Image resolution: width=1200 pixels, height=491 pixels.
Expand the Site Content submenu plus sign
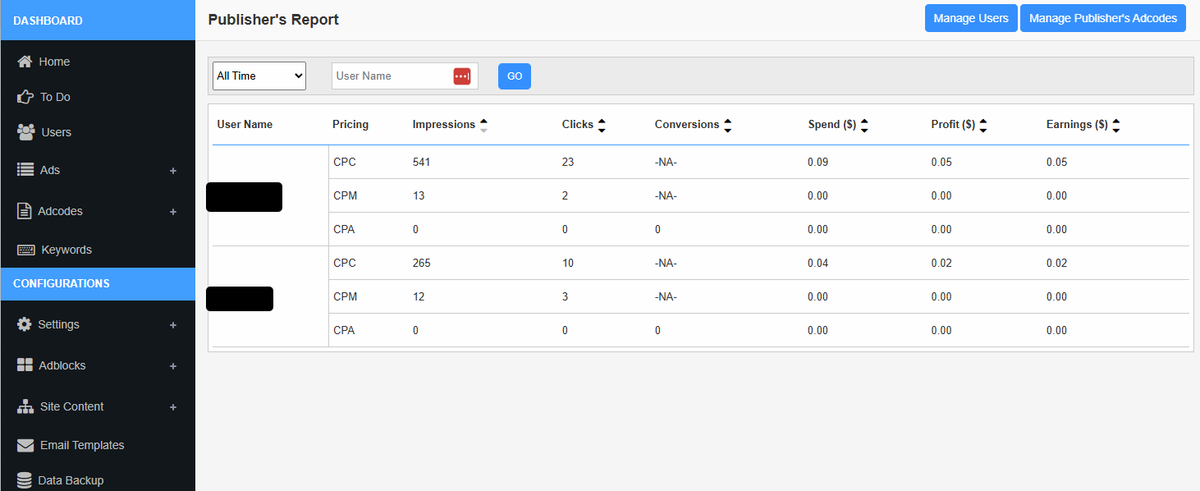173,407
